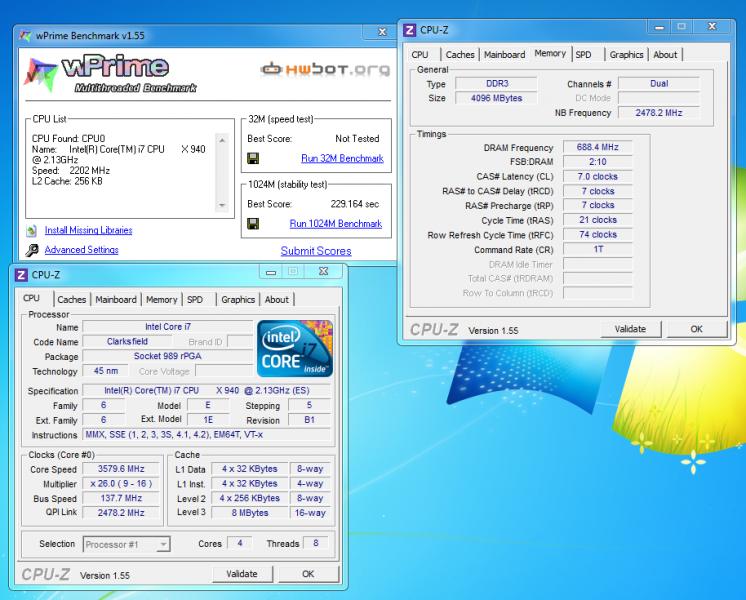Click the Row Refresh Cycle Time 74 clocks
This screenshot has width=746, height=600.
click(598, 235)
